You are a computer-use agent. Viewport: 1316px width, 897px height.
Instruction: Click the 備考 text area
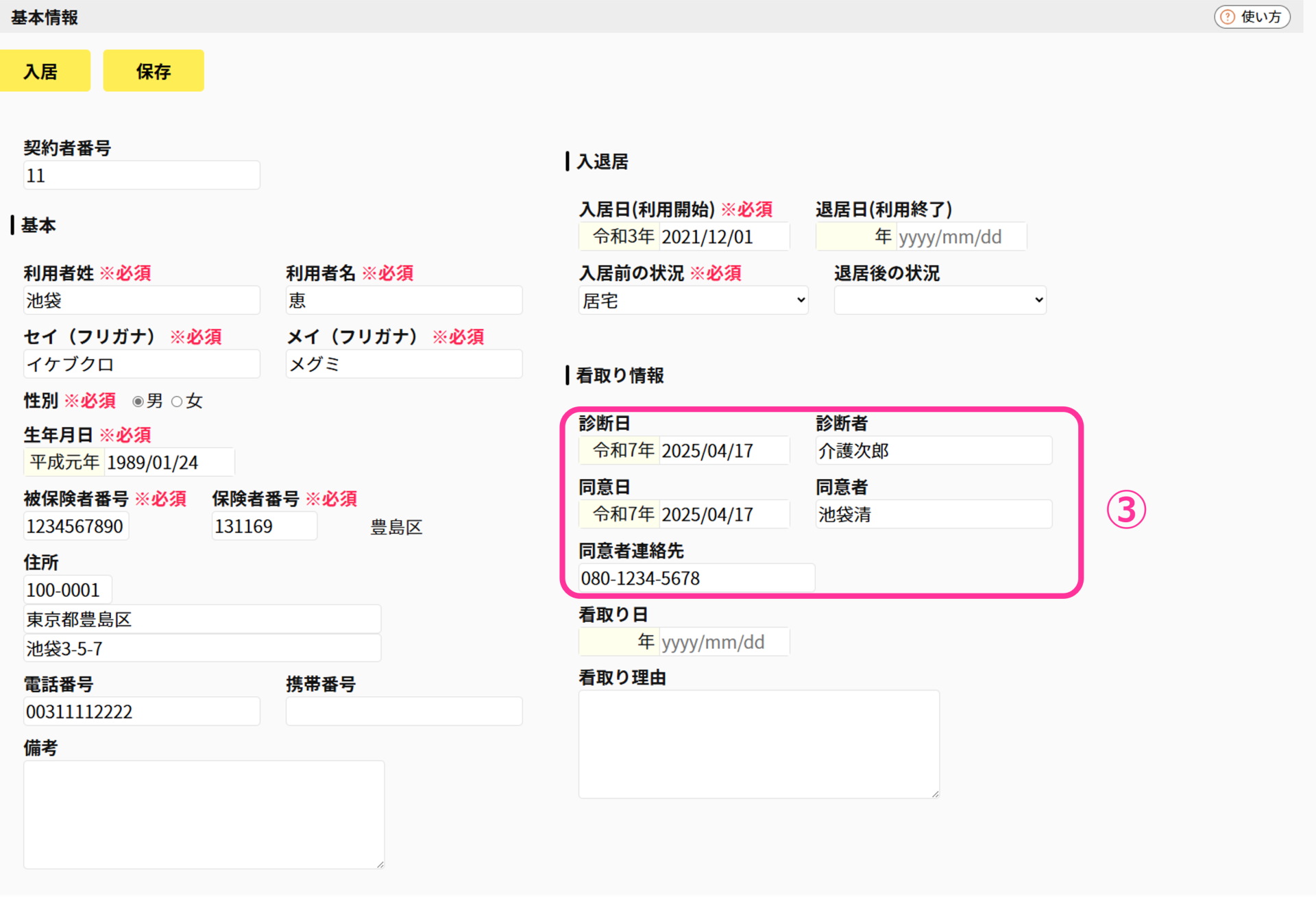click(204, 814)
